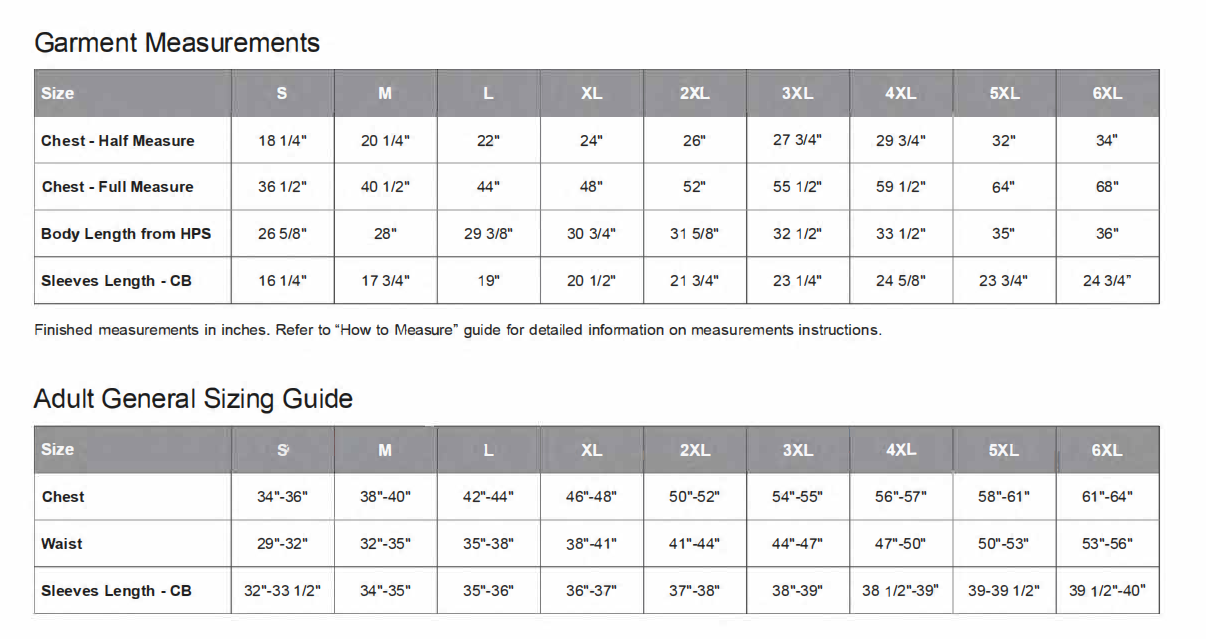Click the 59 1/2" chest full measure cell
Image resolution: width=1206 pixels, height=639 pixels.
(901, 187)
